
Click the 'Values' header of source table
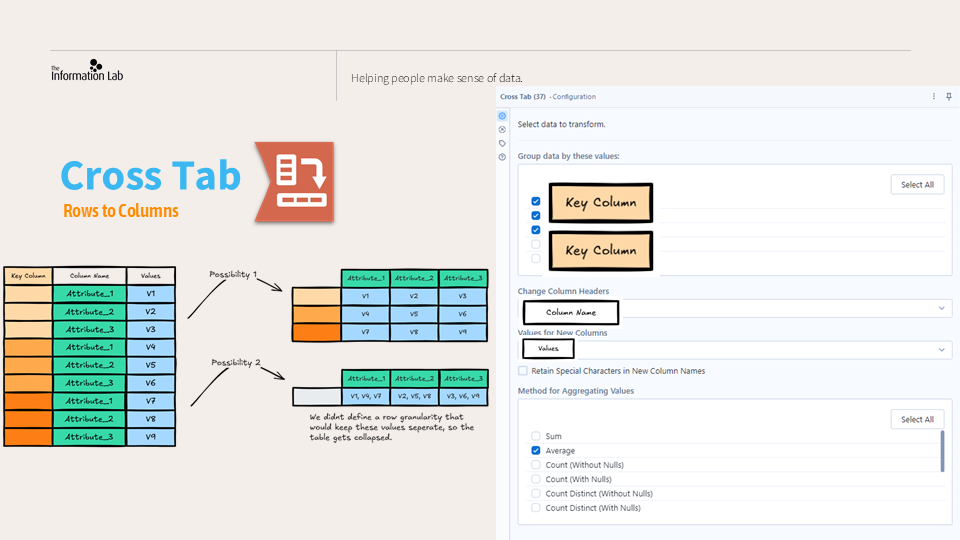pyautogui.click(x=151, y=276)
